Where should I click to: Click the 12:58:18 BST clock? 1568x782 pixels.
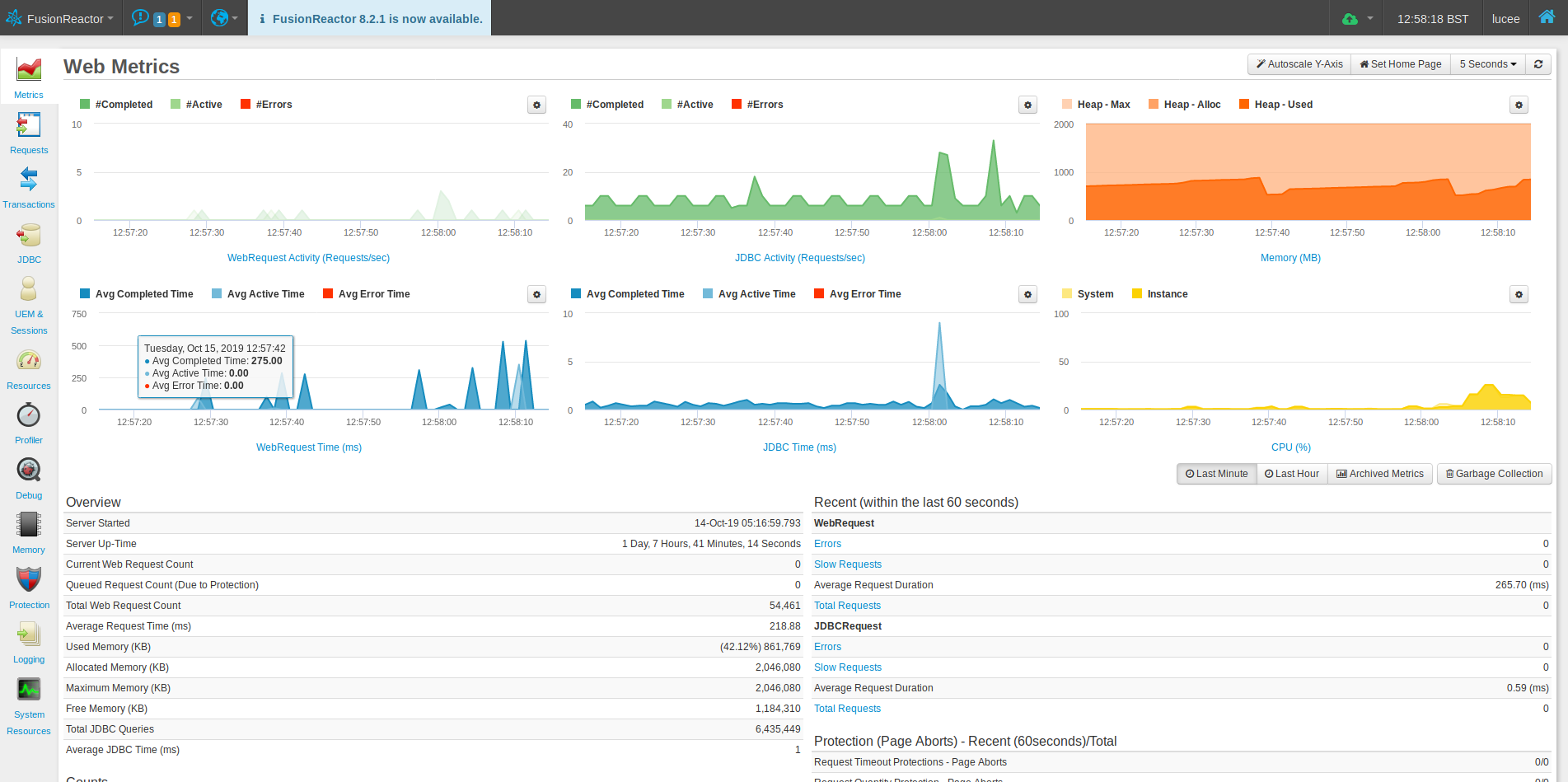click(x=1433, y=18)
